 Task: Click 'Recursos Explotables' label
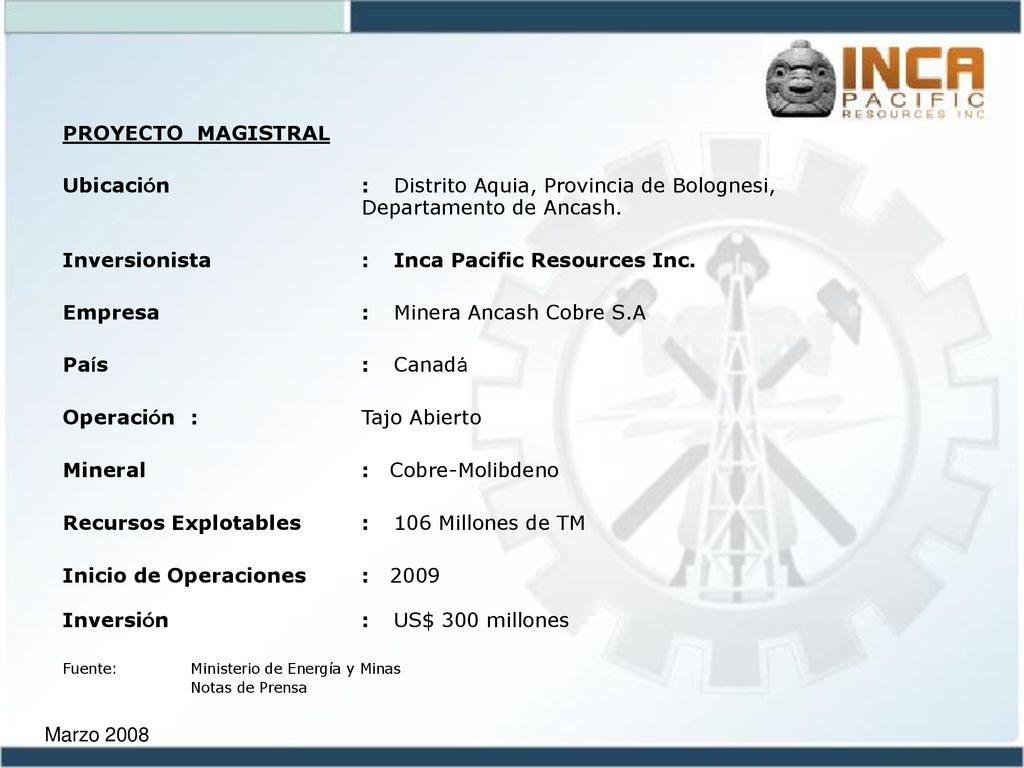coord(182,523)
